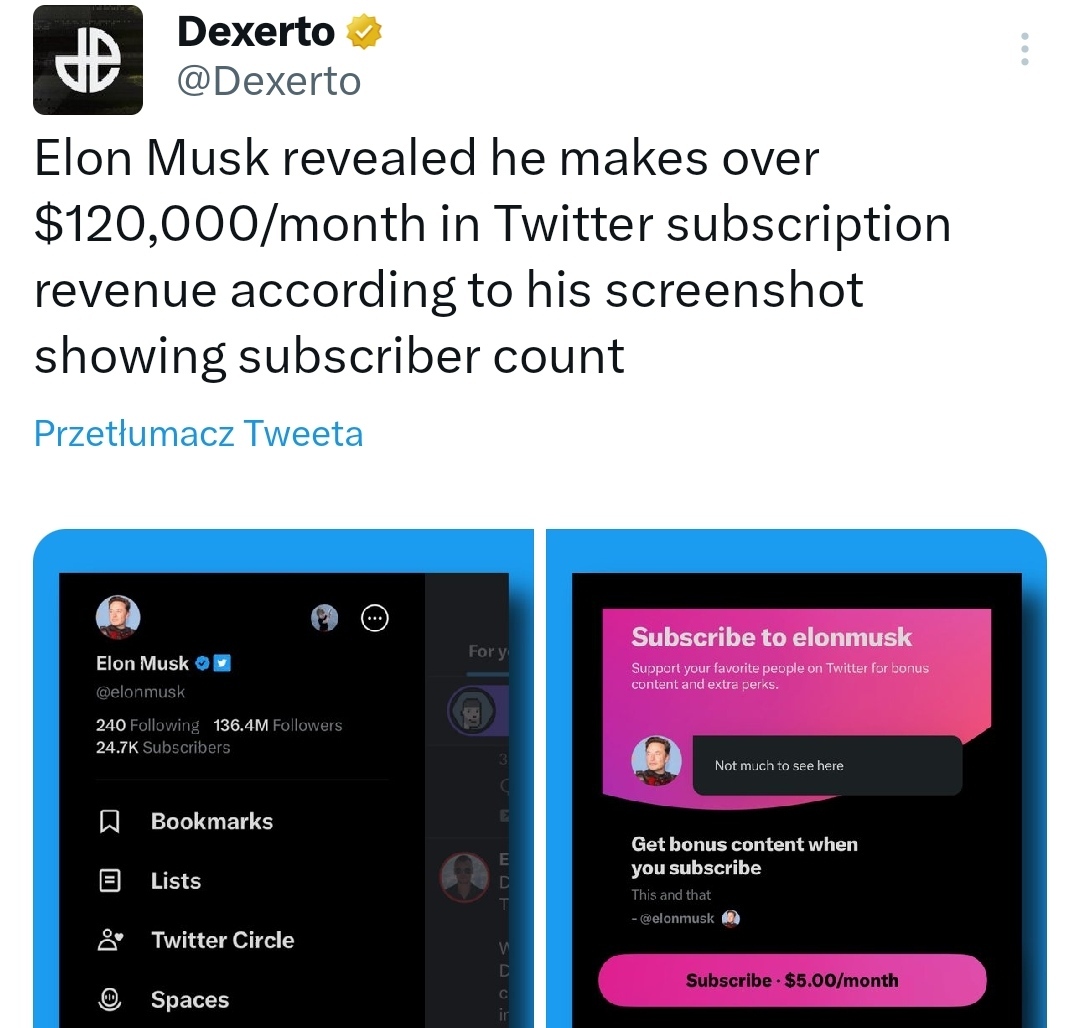Viewport: 1080px width, 1028px height.
Task: Open the three-dot tweet options menu
Action: tap(1024, 49)
